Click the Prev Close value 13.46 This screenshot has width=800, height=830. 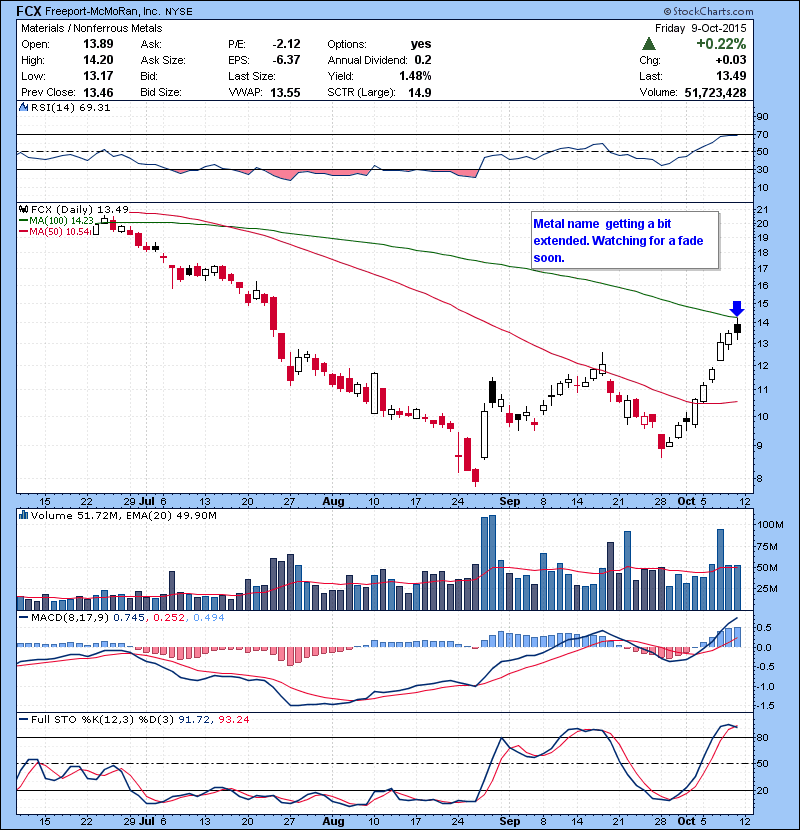(x=98, y=92)
